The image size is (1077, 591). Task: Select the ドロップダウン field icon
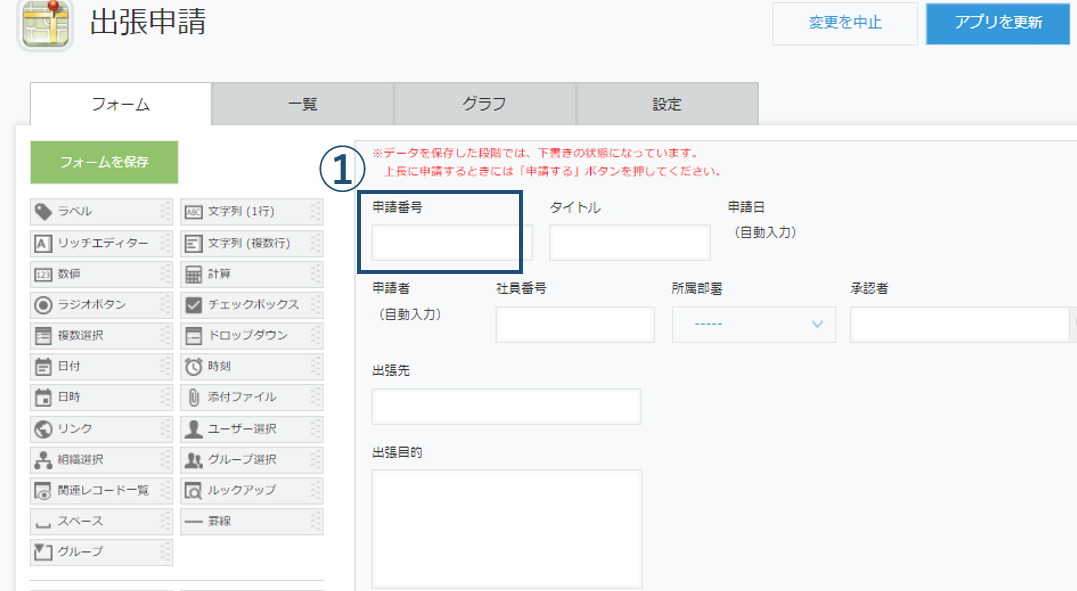tap(194, 335)
